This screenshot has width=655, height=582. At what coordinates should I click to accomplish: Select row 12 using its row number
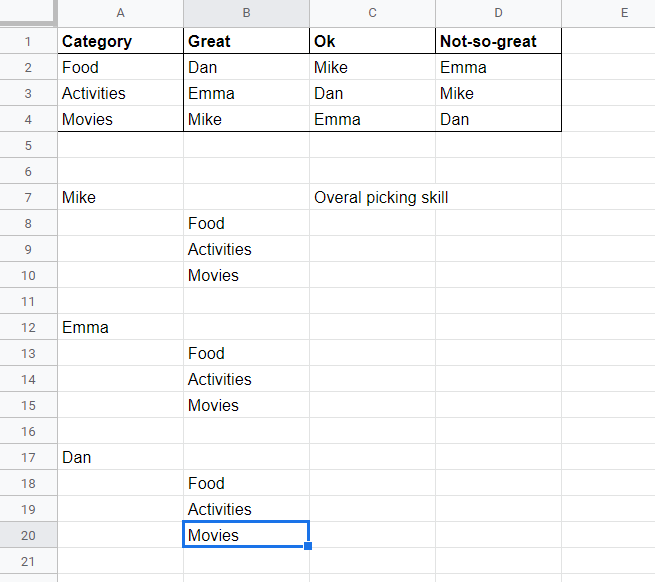point(28,328)
